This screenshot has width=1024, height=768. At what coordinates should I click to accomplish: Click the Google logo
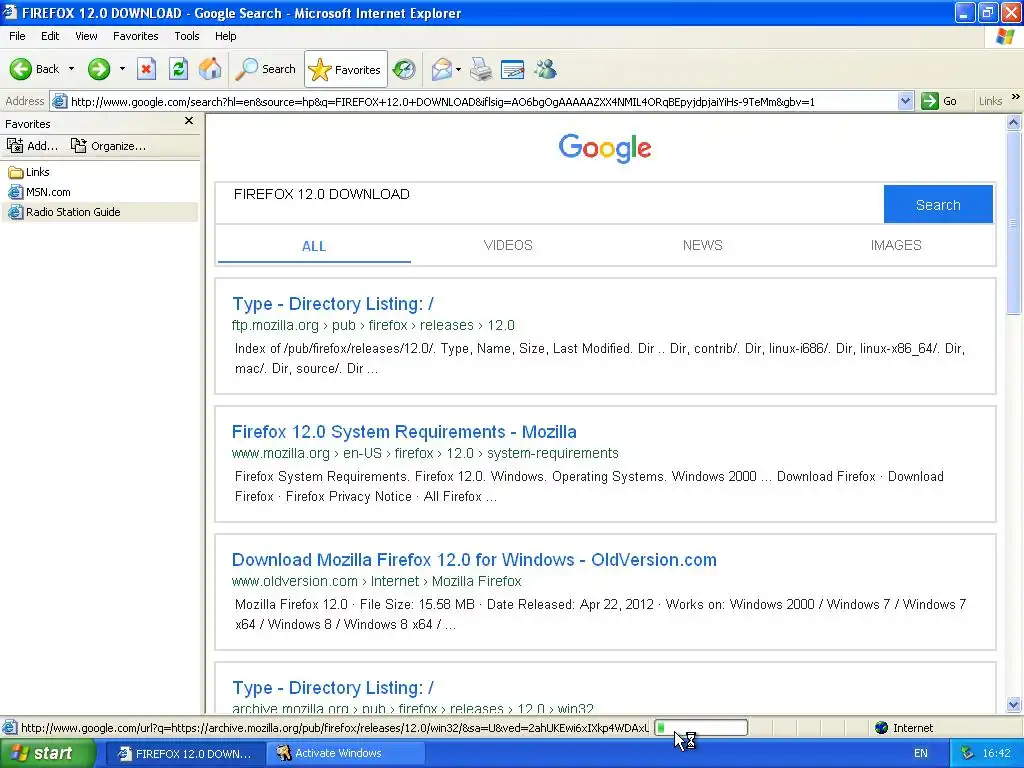tap(605, 148)
